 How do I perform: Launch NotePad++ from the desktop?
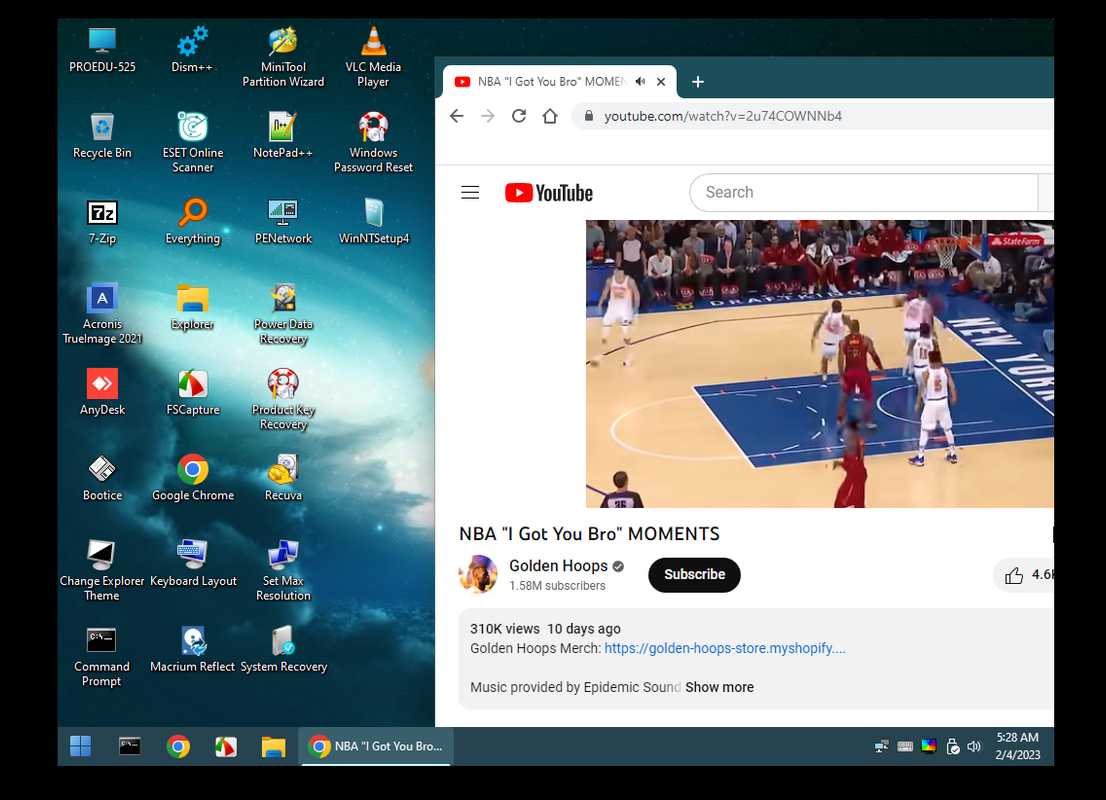tap(283, 135)
